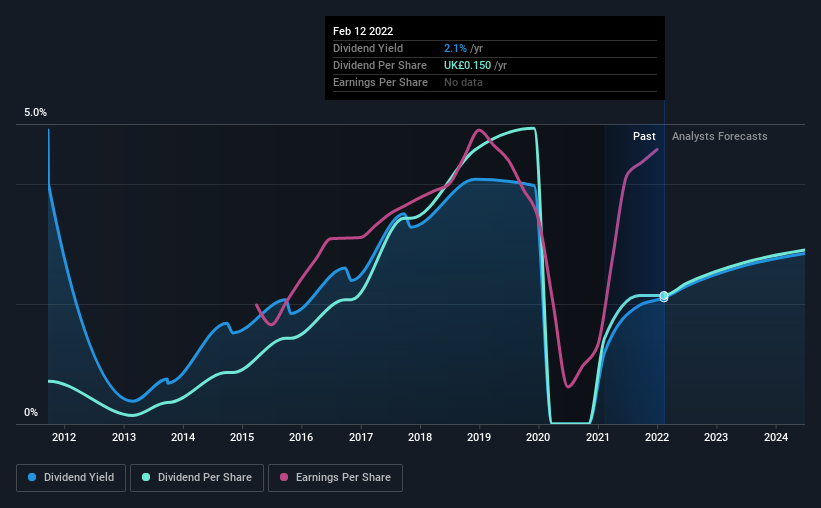Click the teal Dividend Per Share legend dot
This screenshot has height=508, width=821.
(146, 477)
